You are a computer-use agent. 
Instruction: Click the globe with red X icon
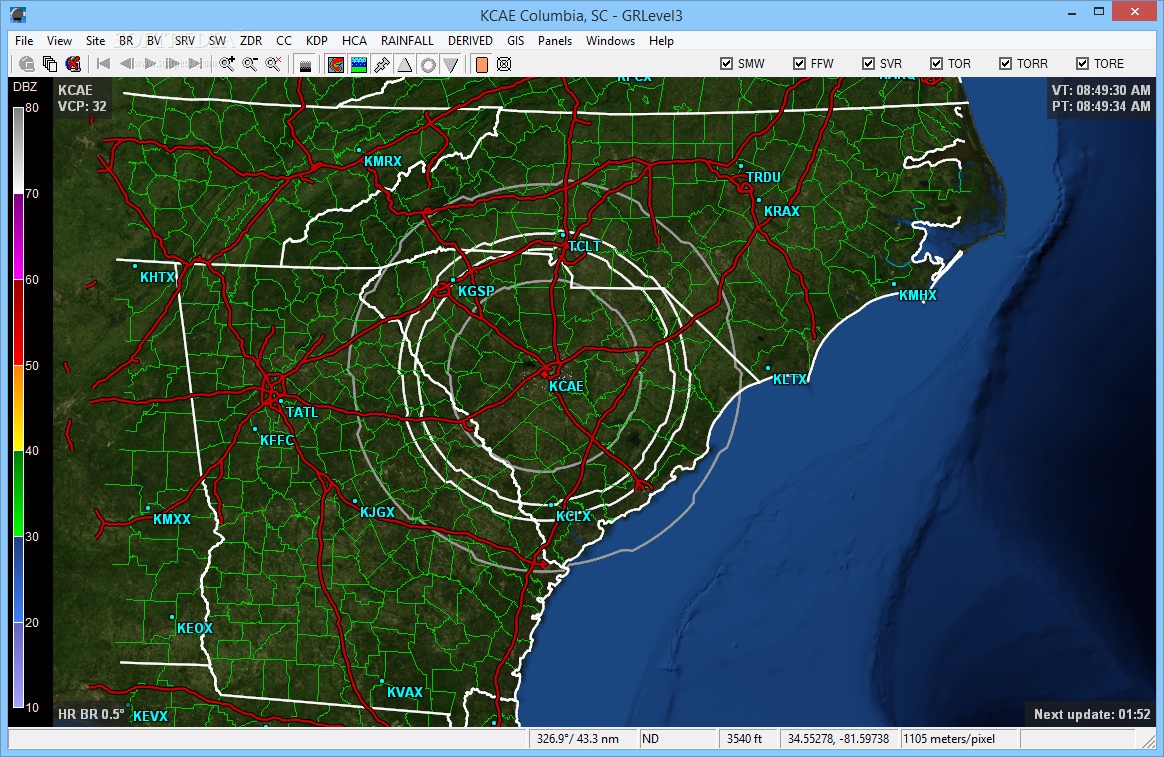(x=73, y=64)
